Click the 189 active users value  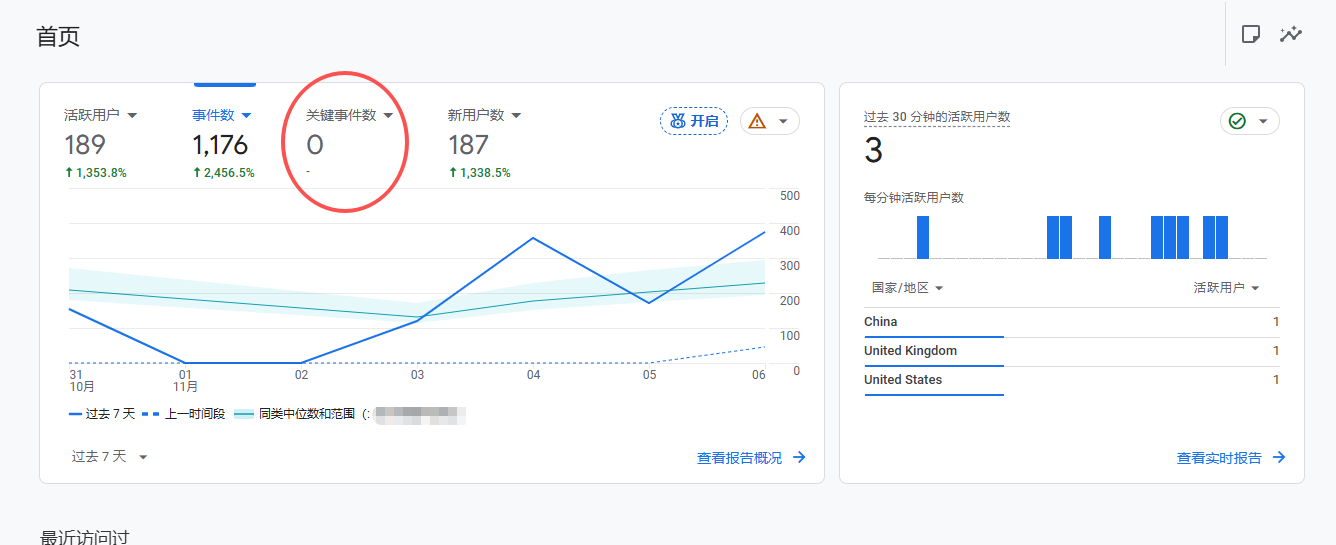coord(85,145)
